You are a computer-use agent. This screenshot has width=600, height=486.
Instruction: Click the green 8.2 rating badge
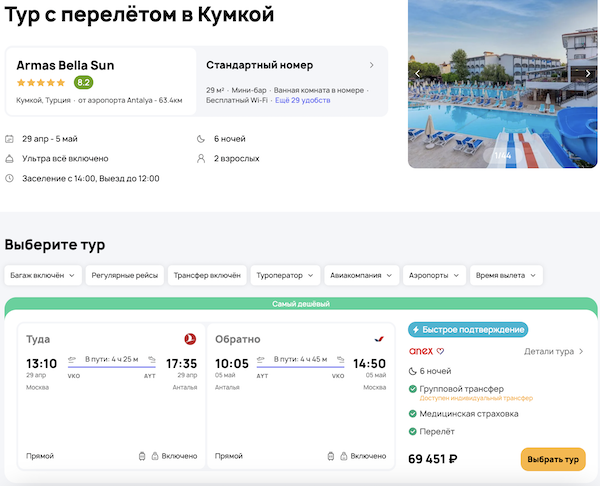pos(83,82)
